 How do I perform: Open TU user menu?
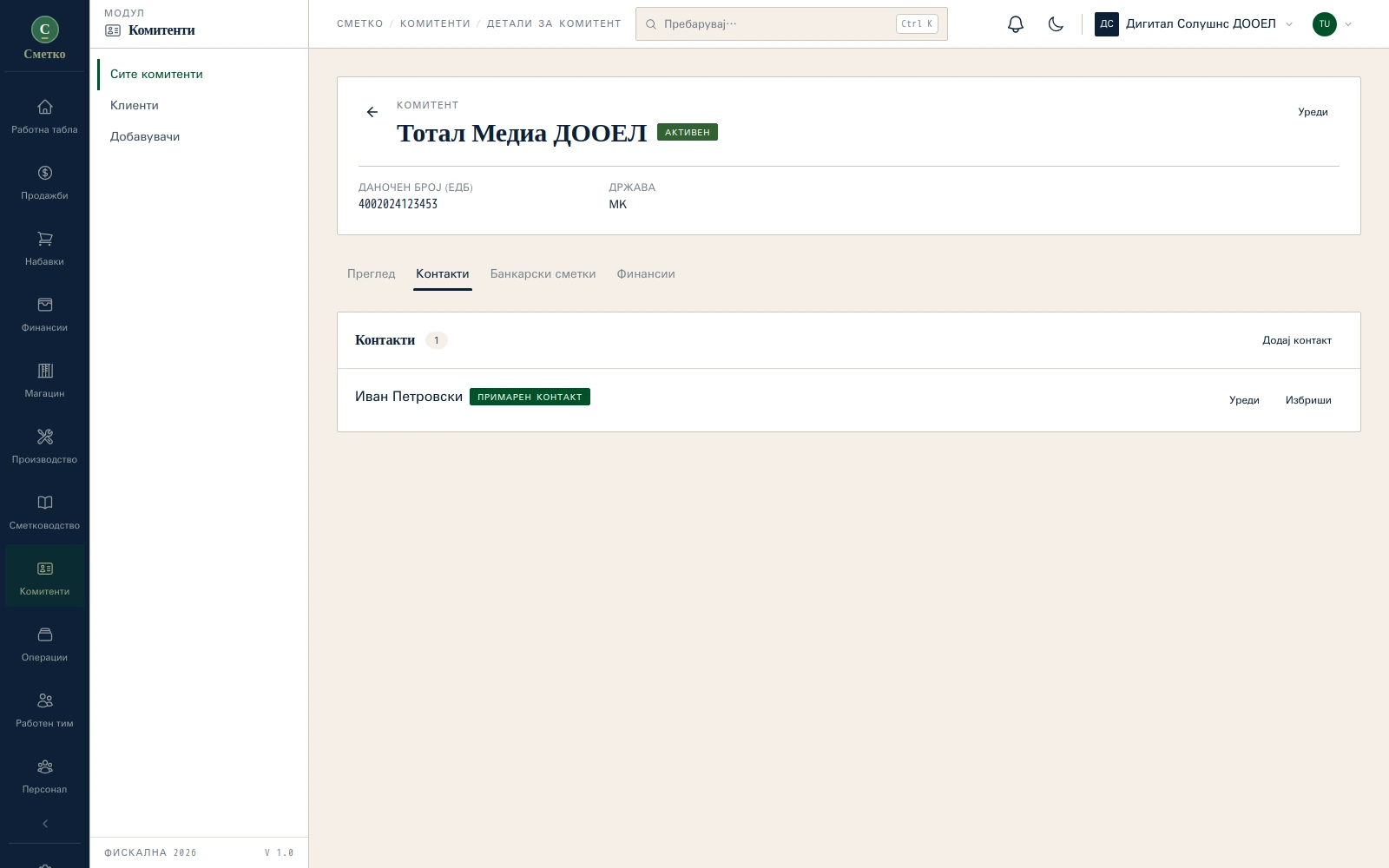[x=1333, y=24]
